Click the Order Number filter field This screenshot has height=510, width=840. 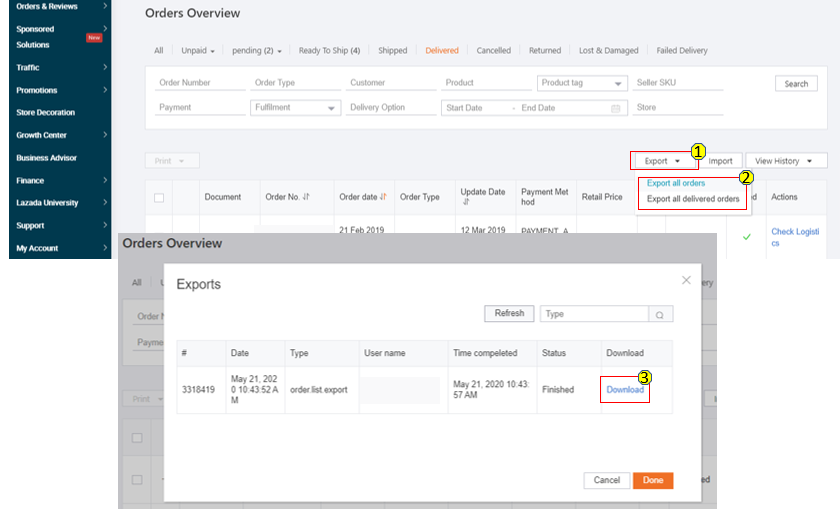pyautogui.click(x=200, y=82)
